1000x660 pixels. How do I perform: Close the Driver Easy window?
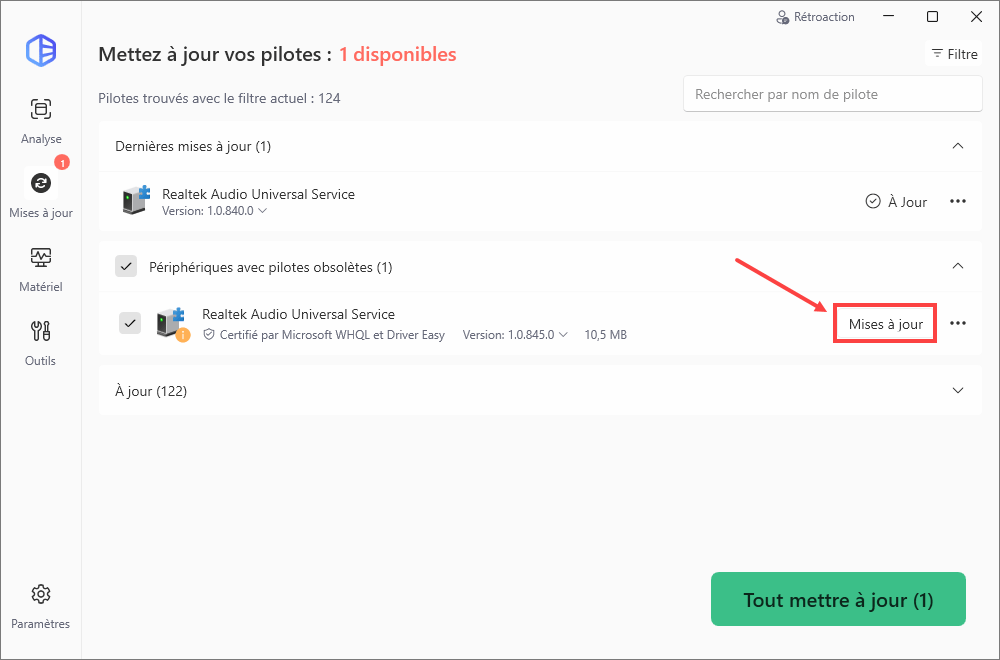tap(976, 17)
